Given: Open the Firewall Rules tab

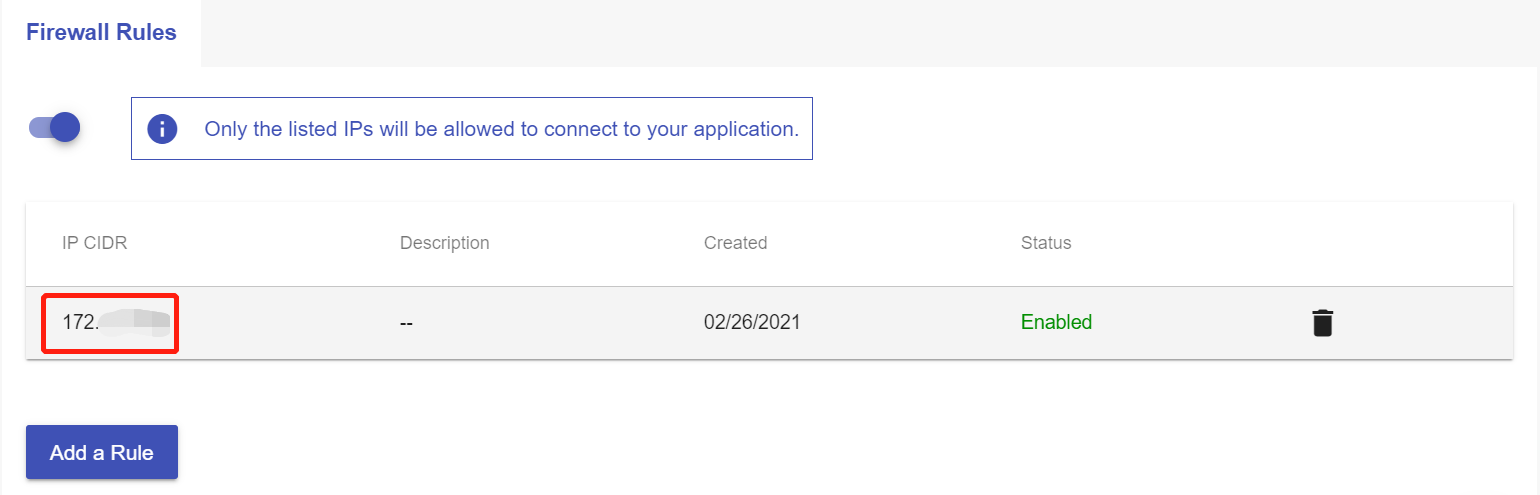Looking at the screenshot, I should pos(101,32).
